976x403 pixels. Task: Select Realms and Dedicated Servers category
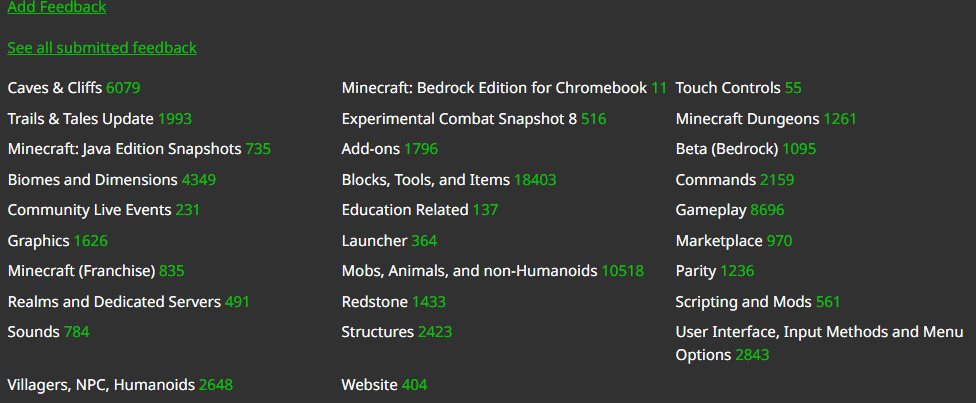click(114, 302)
